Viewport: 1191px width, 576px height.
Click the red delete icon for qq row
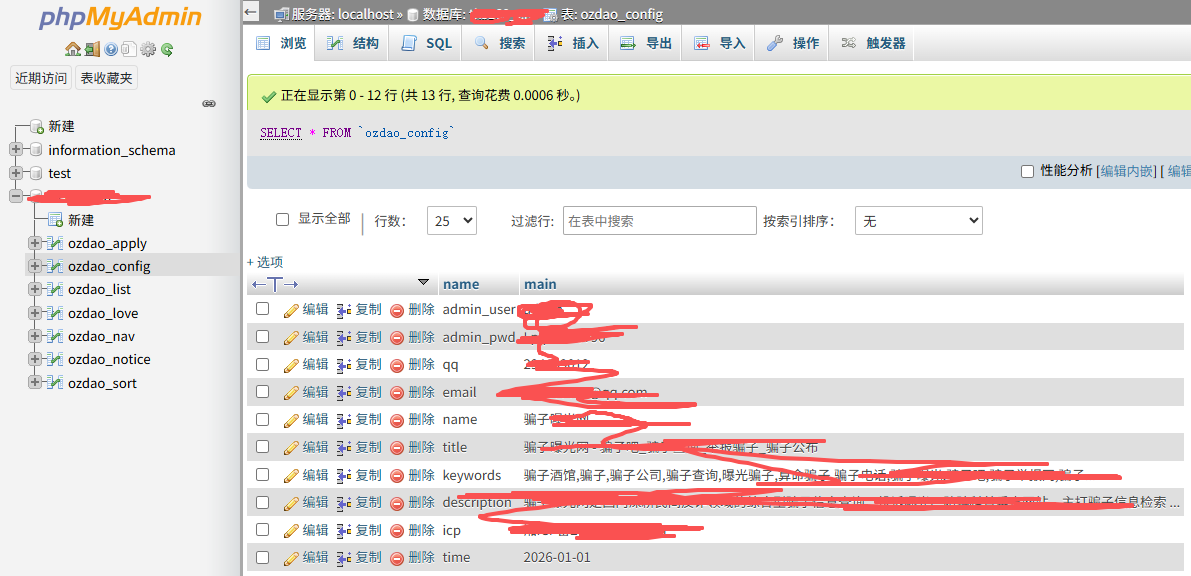[x=396, y=366]
